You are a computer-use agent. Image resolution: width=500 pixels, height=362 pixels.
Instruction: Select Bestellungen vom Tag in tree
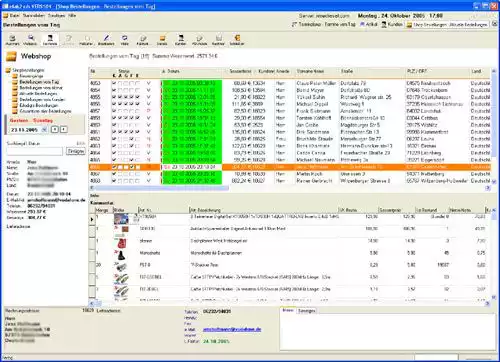coord(39,82)
